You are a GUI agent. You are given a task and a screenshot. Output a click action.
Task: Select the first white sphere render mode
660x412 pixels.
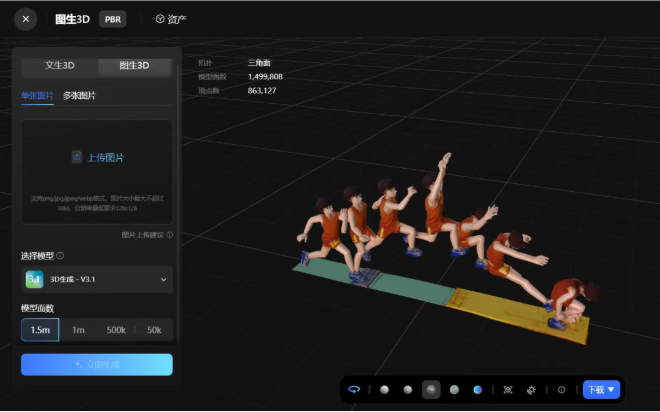point(384,390)
